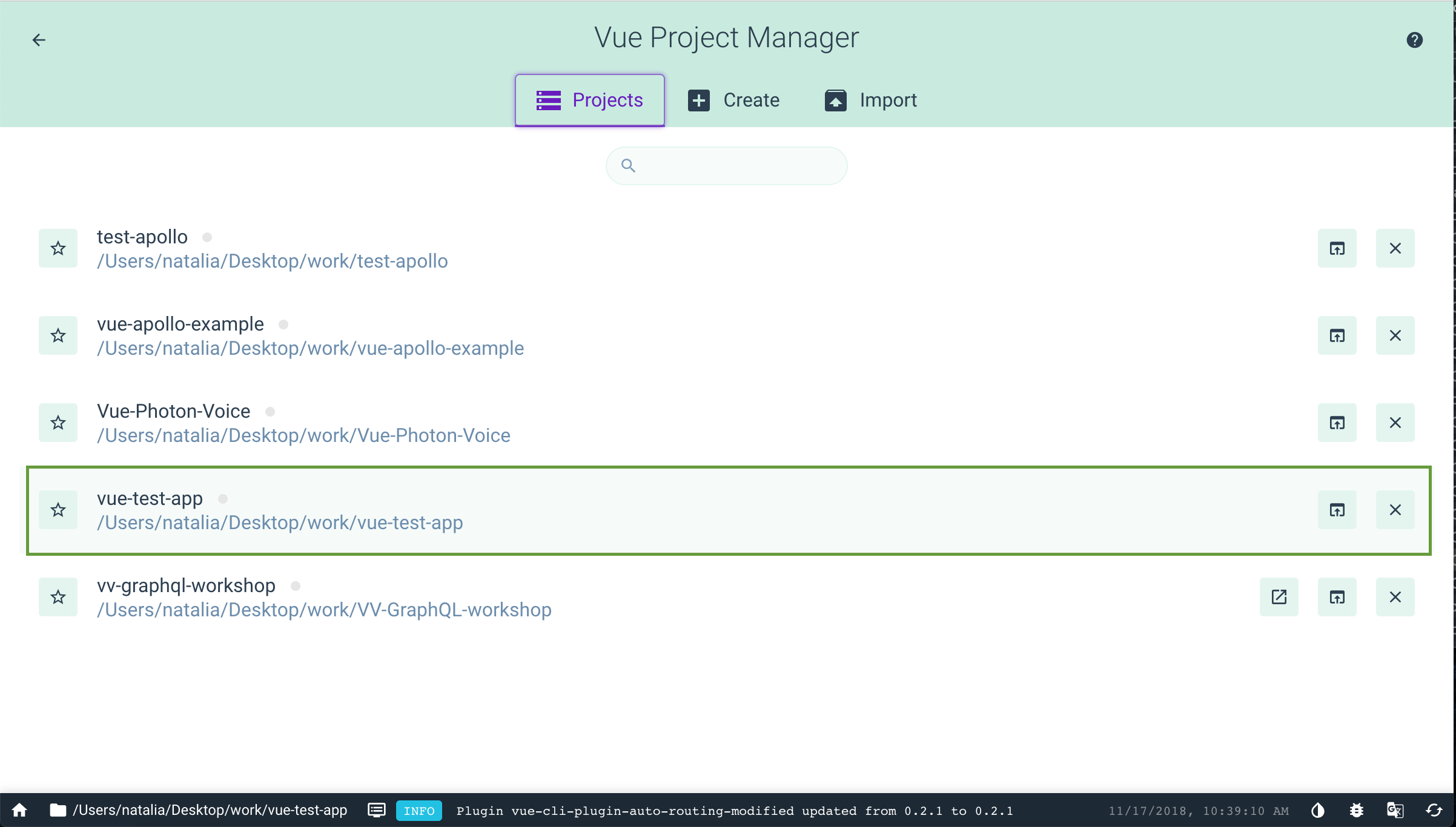Click the remove icon for vue-apollo-example

click(x=1396, y=335)
